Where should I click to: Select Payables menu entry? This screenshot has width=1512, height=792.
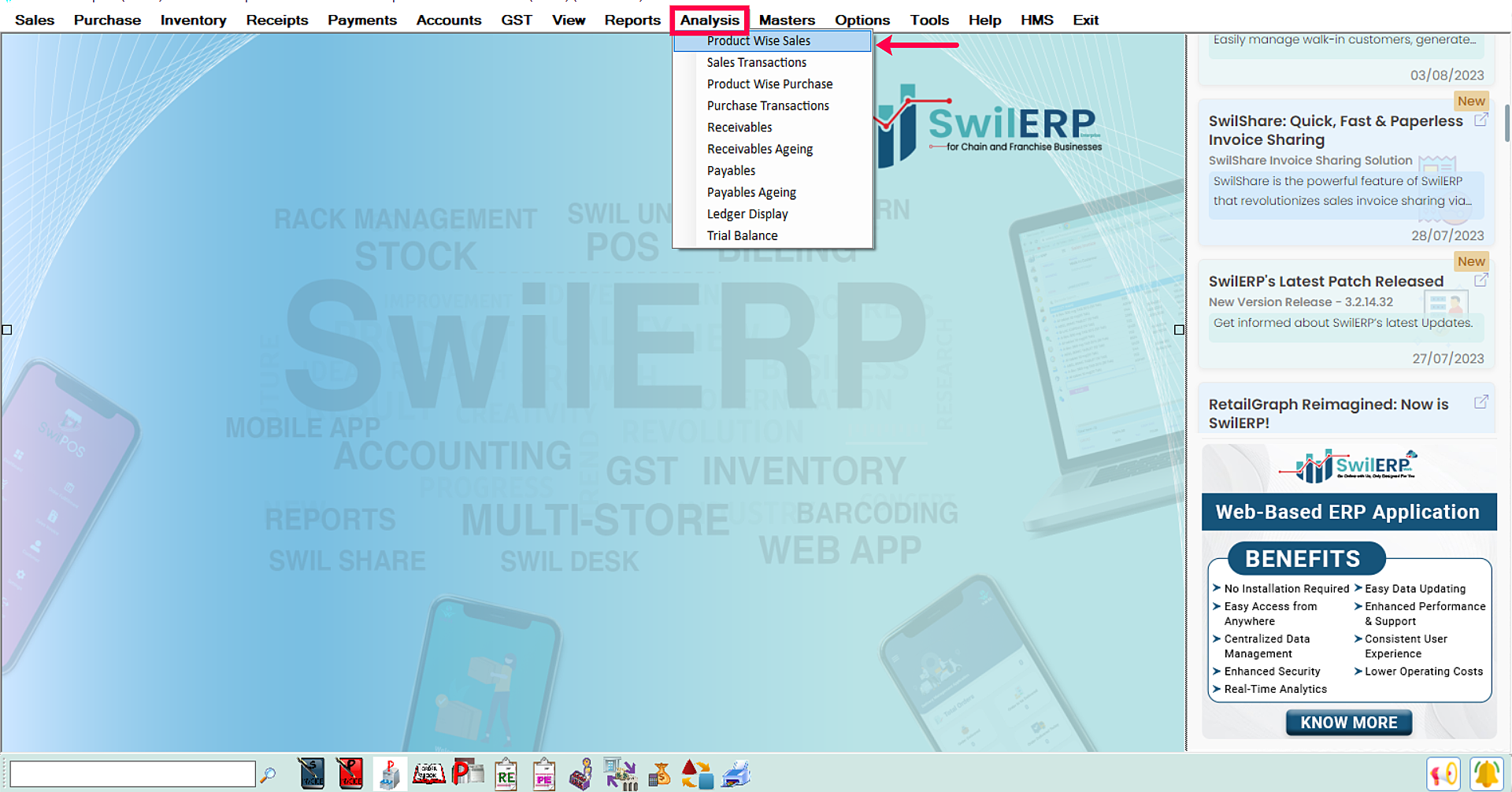click(x=773, y=171)
